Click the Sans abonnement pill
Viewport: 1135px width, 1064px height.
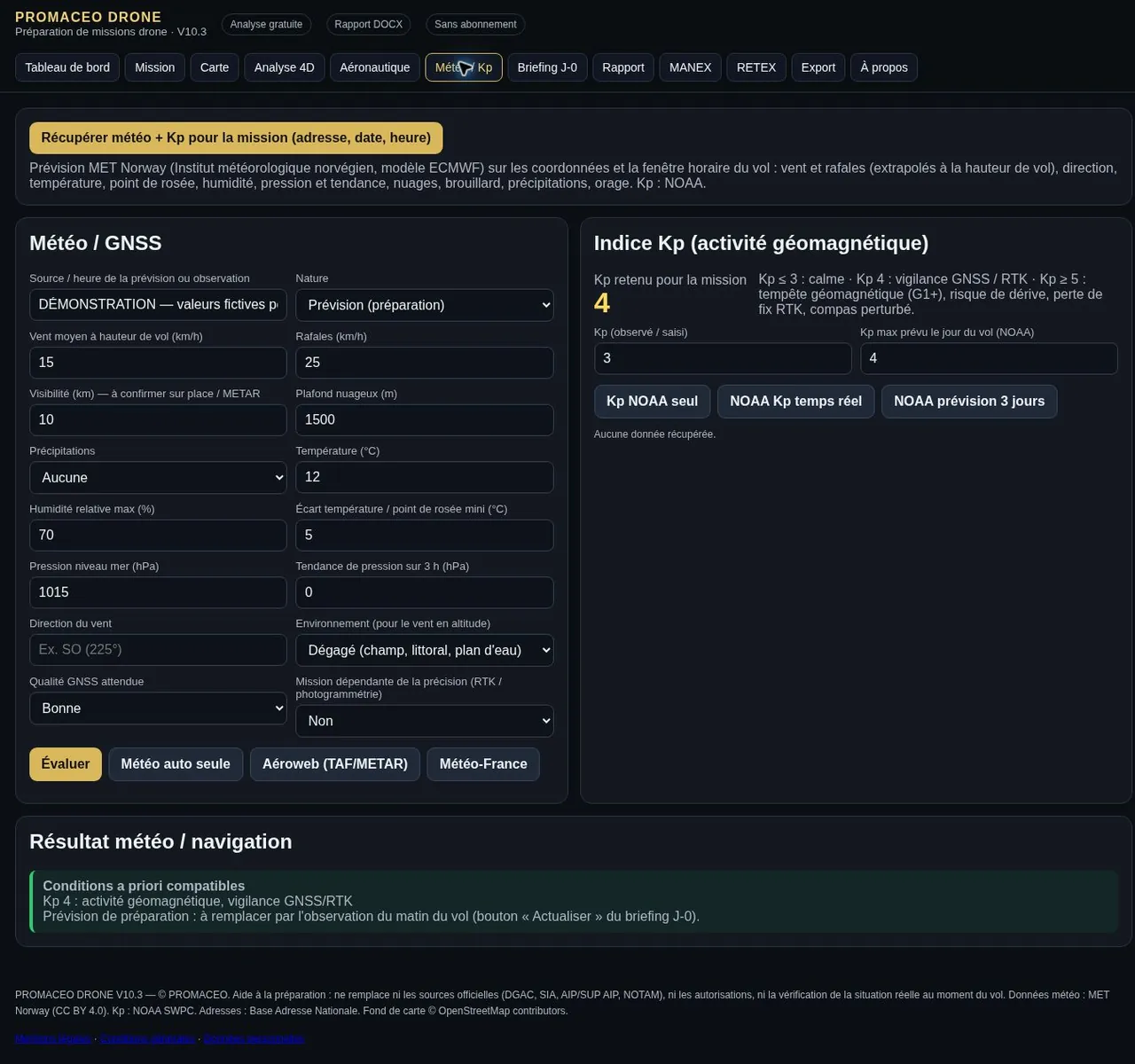pos(475,25)
